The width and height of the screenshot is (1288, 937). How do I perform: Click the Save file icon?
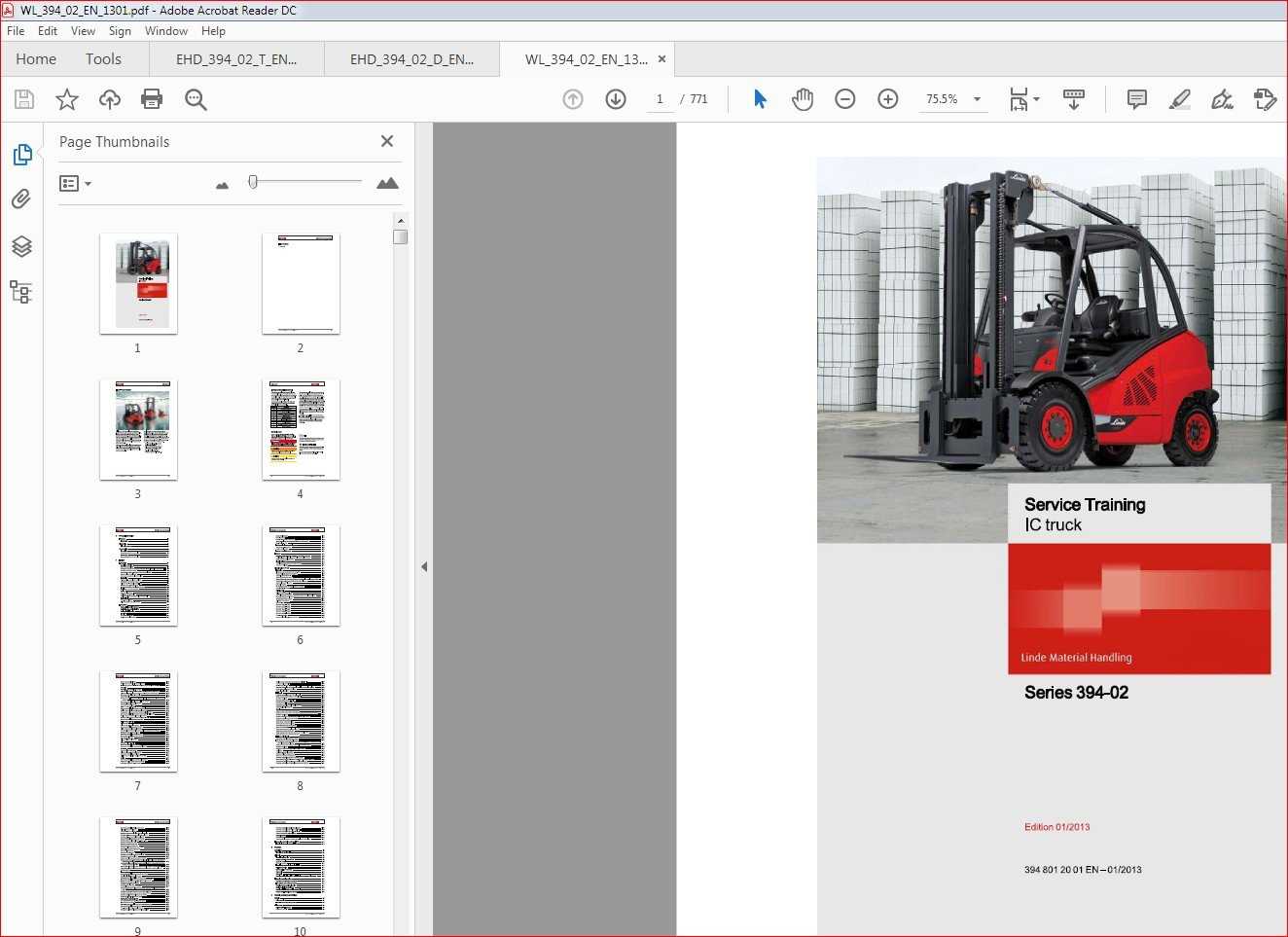coord(24,99)
